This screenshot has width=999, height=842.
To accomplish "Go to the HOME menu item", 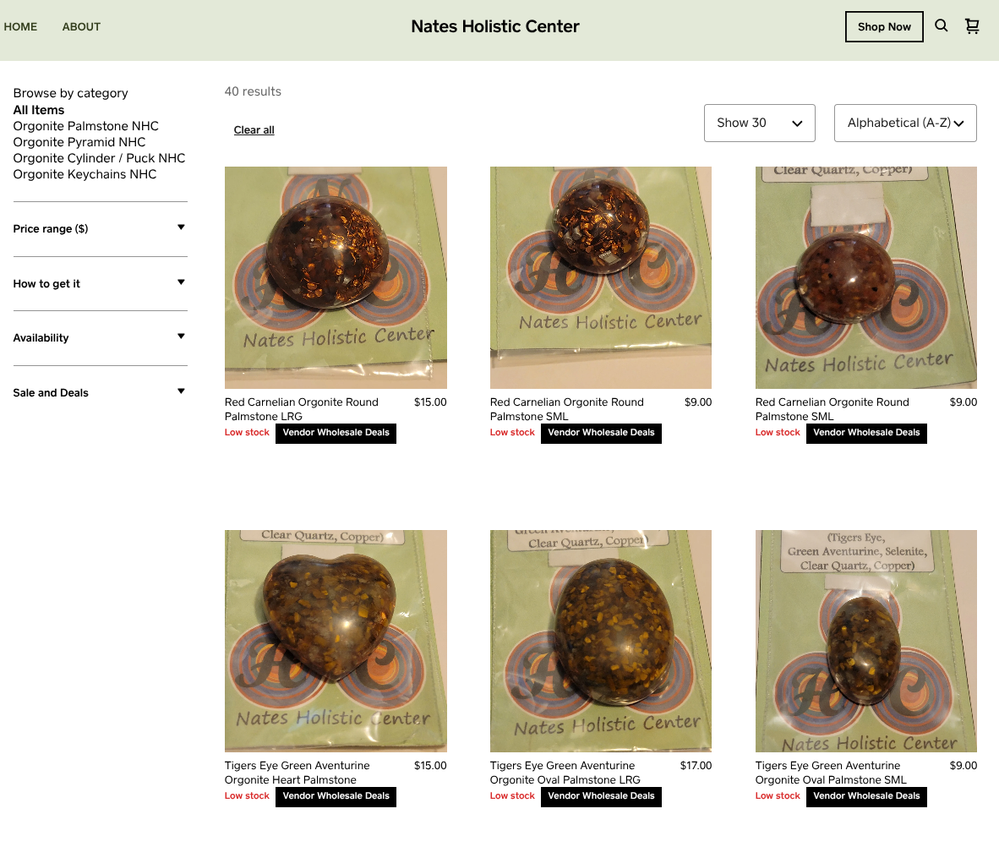I will point(20,27).
